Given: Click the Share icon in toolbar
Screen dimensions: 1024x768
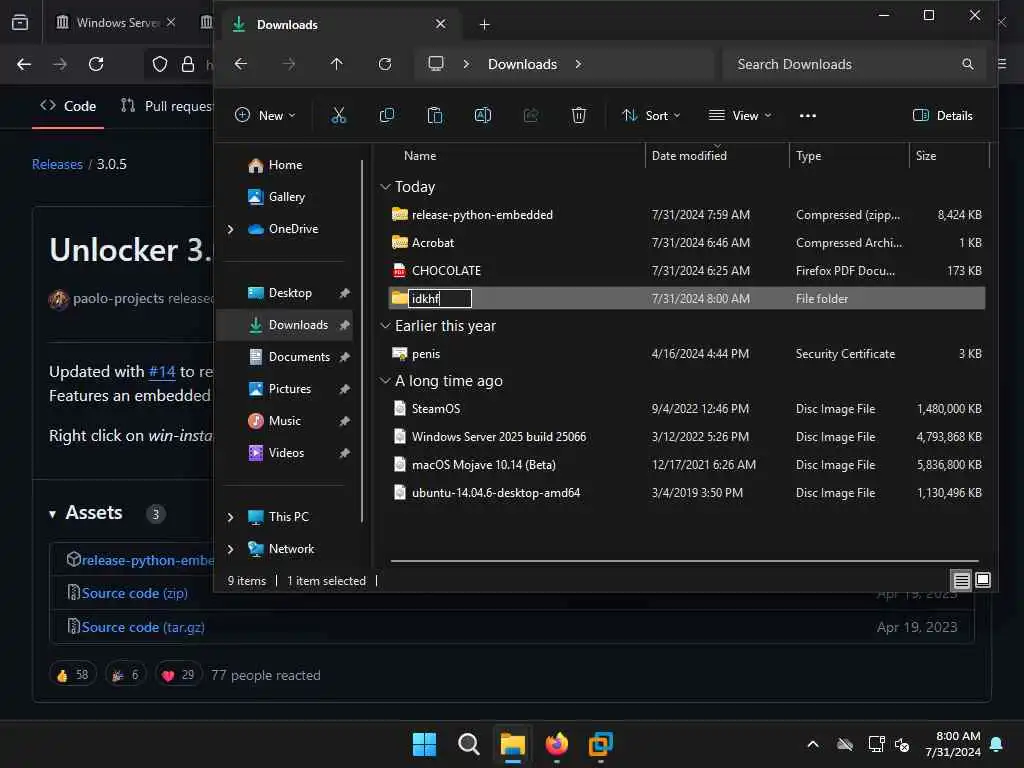Looking at the screenshot, I should point(531,116).
